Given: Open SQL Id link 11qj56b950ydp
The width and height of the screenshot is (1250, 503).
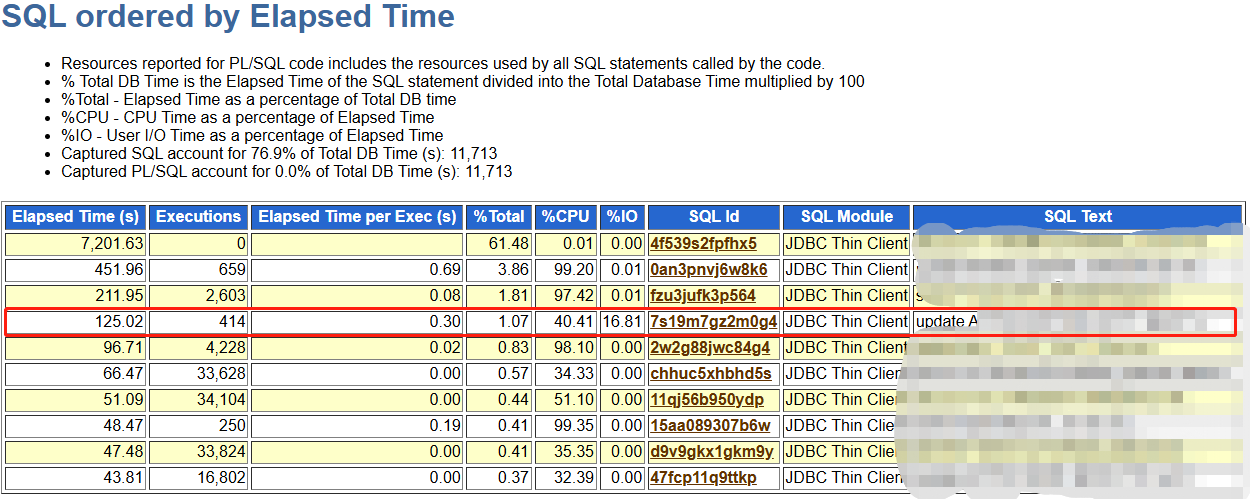Looking at the screenshot, I should (x=706, y=400).
